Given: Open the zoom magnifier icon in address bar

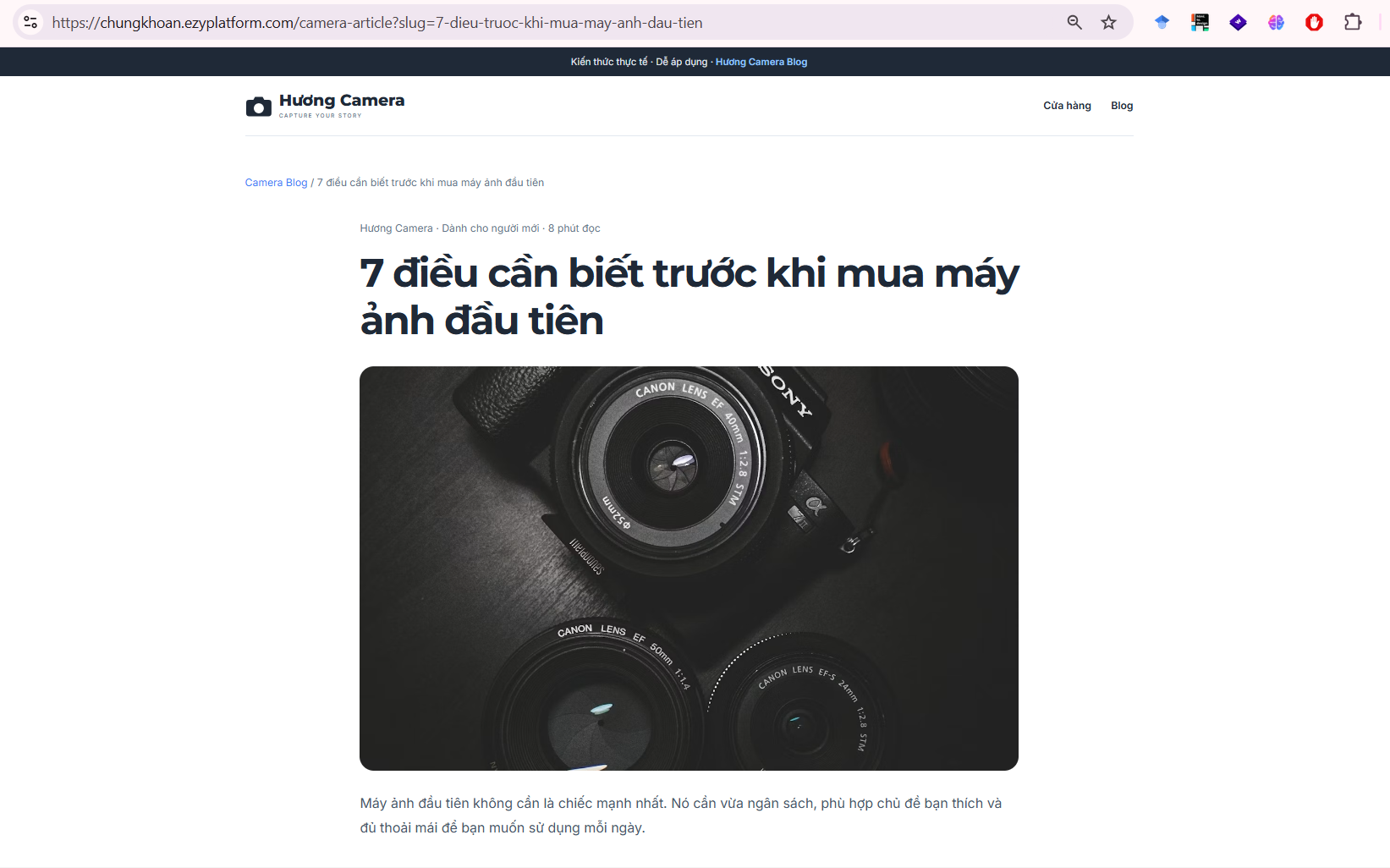Looking at the screenshot, I should pyautogui.click(x=1074, y=22).
